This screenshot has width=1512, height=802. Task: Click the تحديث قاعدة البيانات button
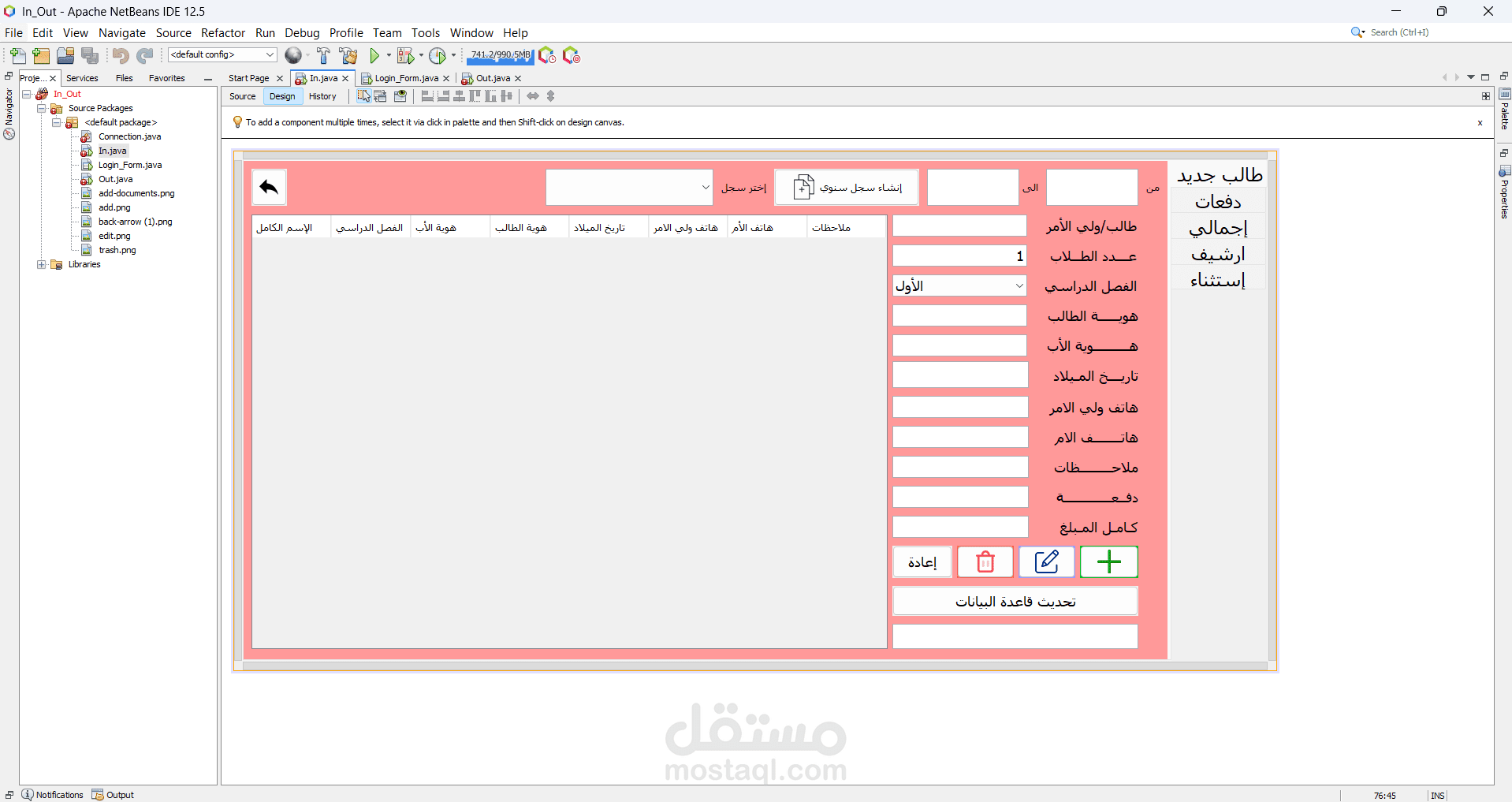point(1015,602)
